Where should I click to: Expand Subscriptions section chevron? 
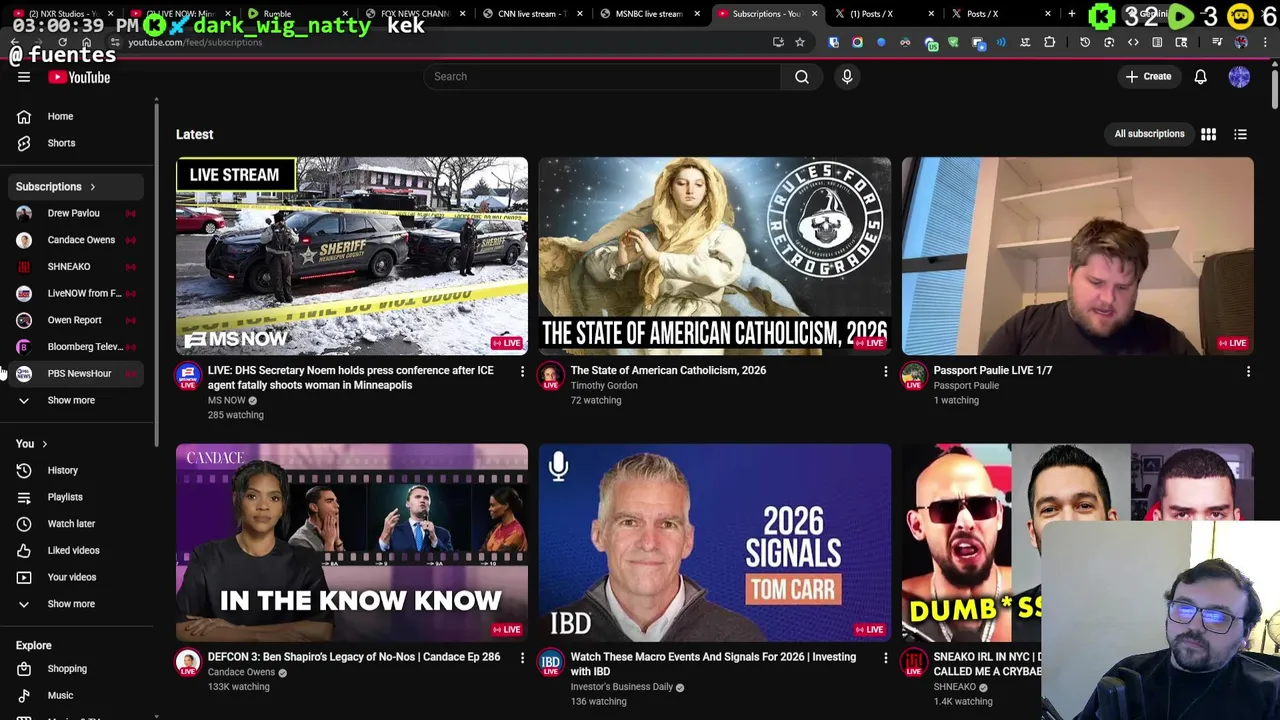tap(92, 187)
